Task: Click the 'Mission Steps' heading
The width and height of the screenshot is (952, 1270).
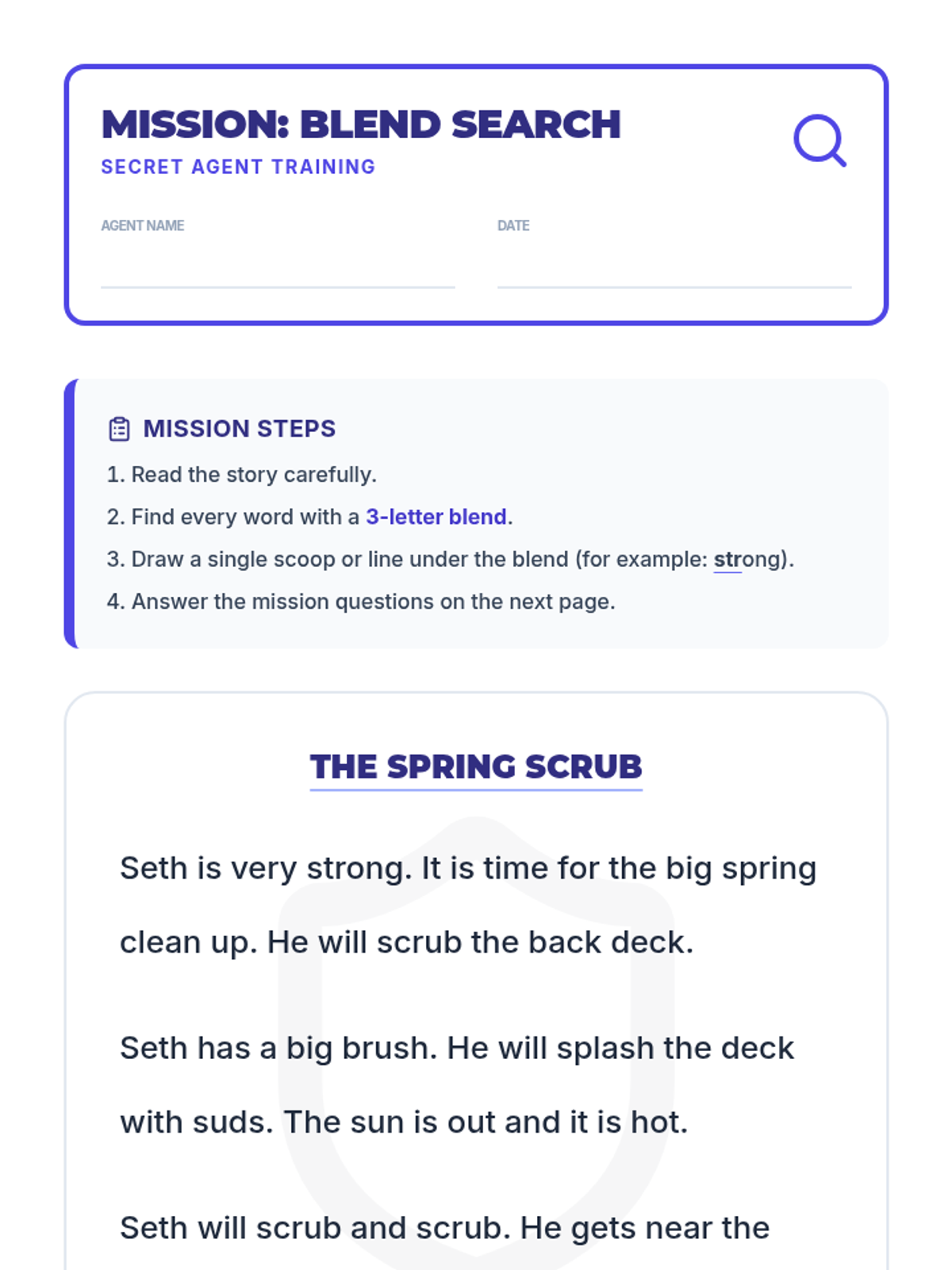Action: click(x=239, y=429)
